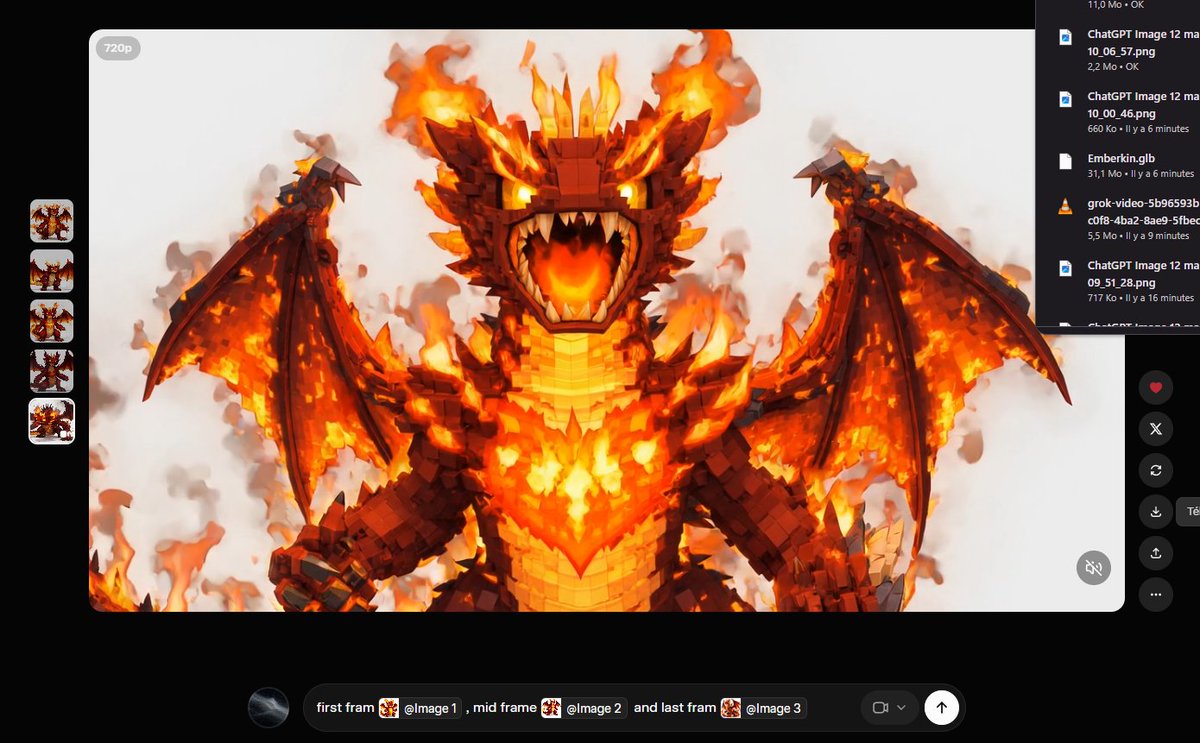Click the @Image 3 reference chip
Viewport: 1200px width, 743px height.
pos(763,708)
